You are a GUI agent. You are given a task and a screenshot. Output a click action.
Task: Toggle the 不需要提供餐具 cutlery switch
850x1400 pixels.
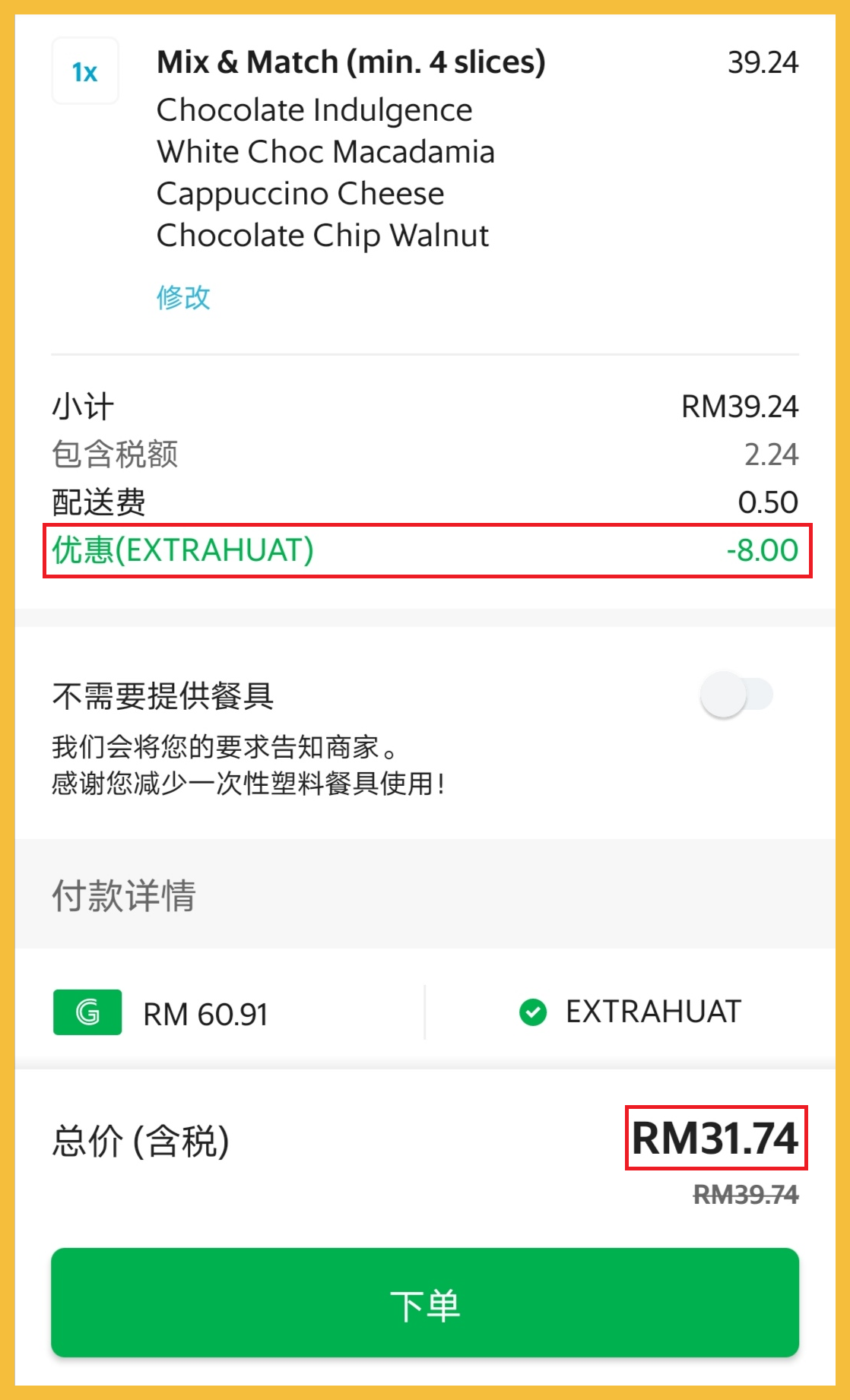tap(736, 695)
